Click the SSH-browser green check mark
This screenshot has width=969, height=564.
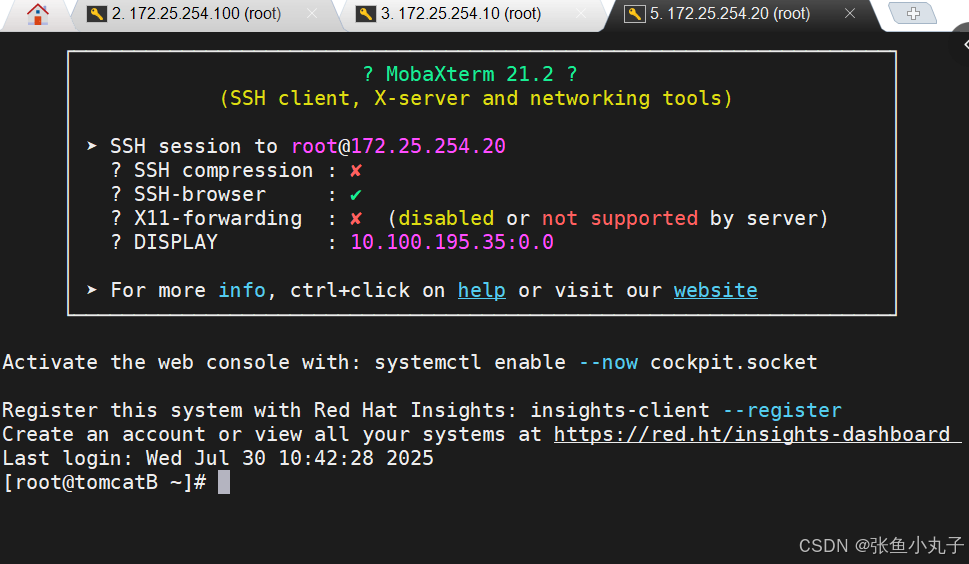(356, 195)
